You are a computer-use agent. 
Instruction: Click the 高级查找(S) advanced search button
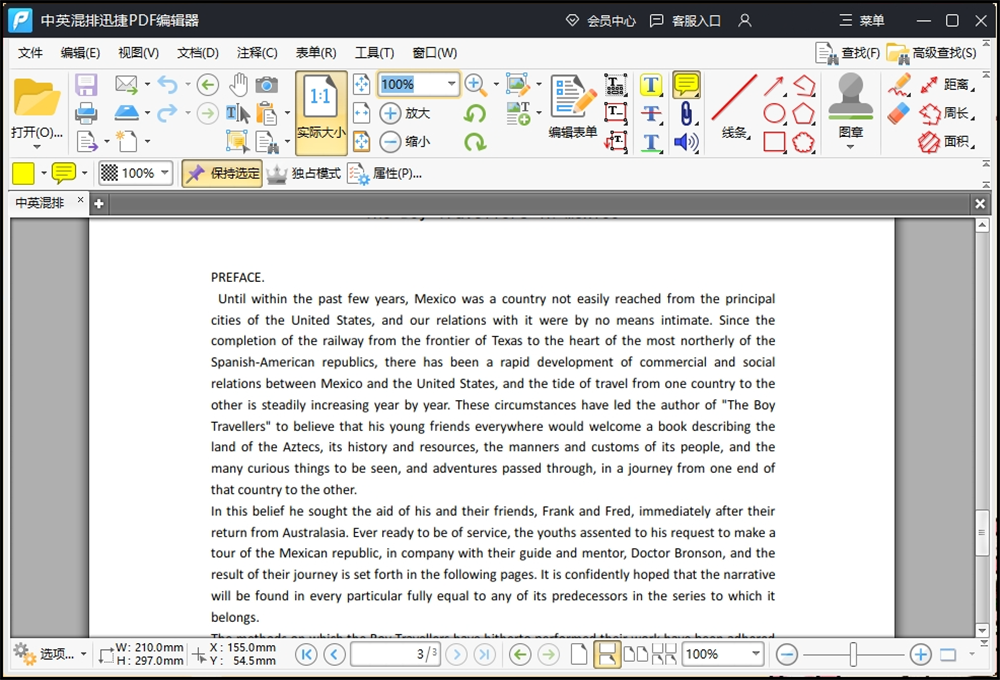[932, 53]
